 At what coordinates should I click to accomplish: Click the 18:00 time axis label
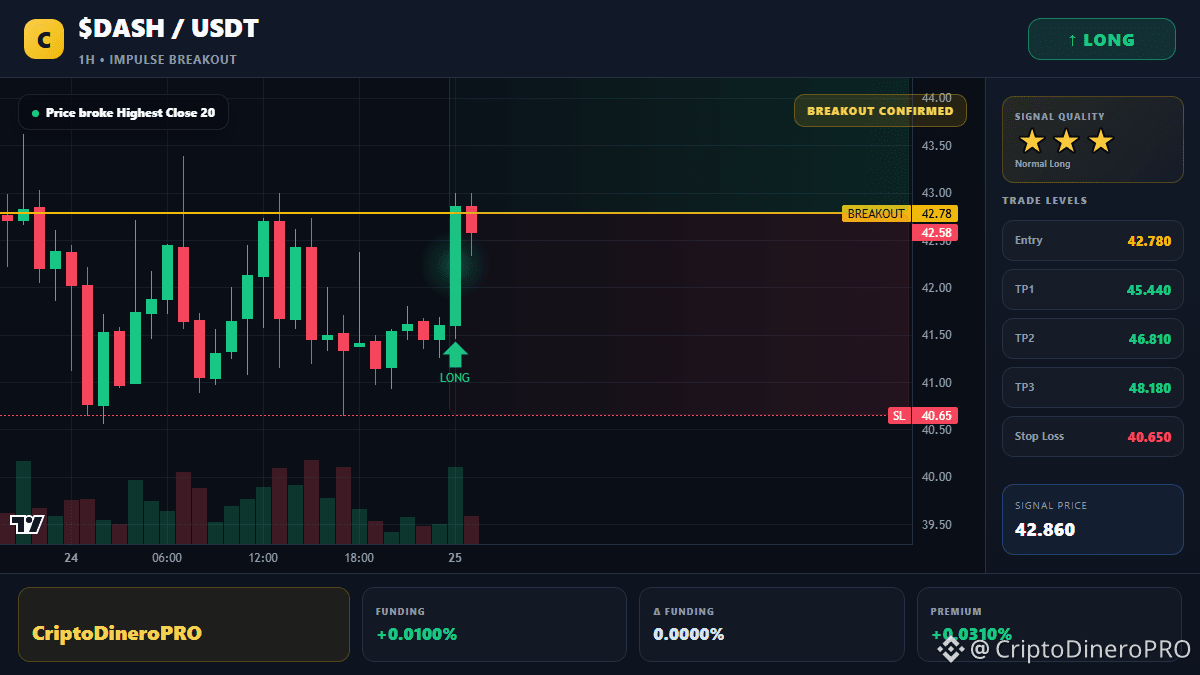tap(359, 558)
